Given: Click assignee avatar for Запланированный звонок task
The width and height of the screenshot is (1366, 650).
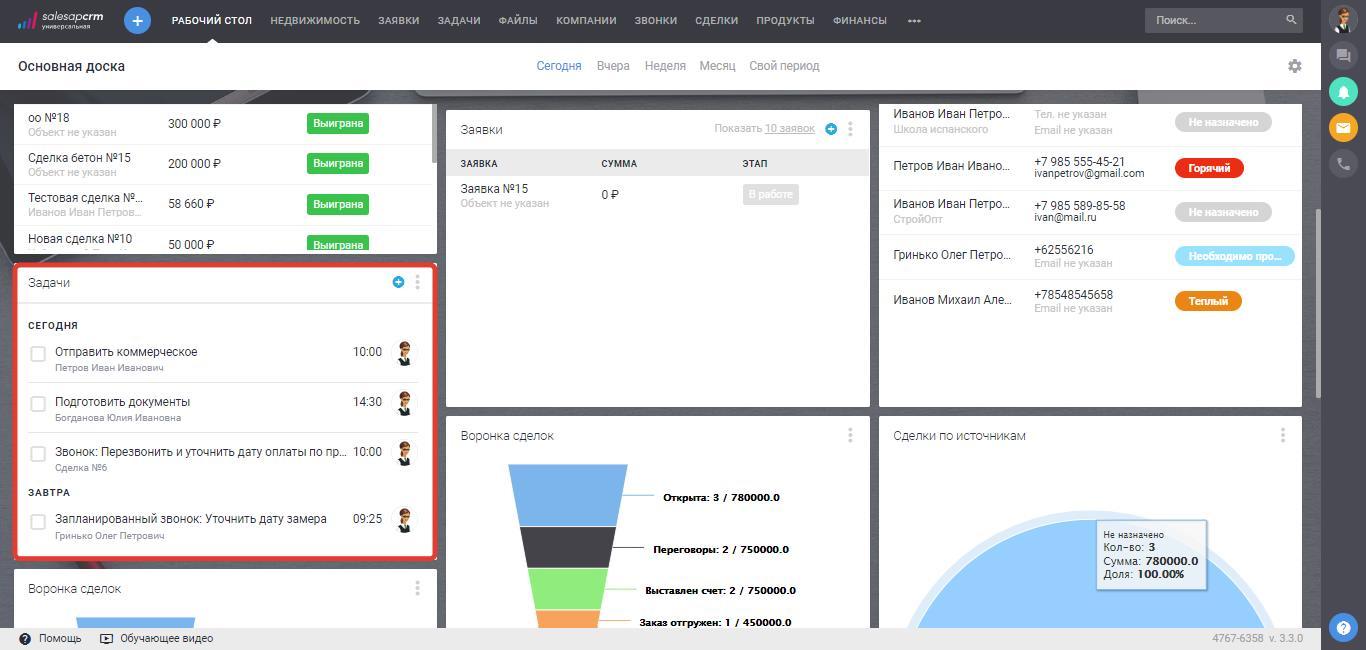Looking at the screenshot, I should tap(405, 520).
